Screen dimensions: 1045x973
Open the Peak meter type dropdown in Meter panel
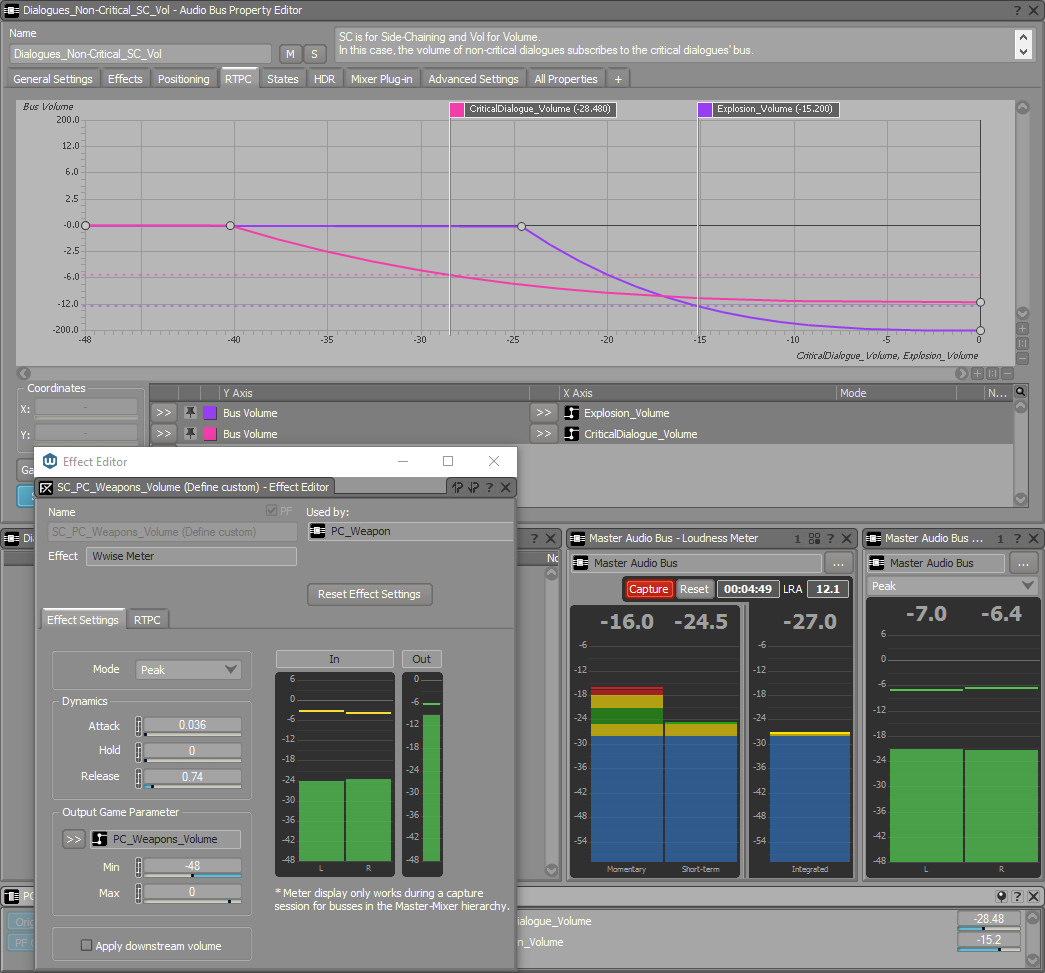(x=952, y=586)
